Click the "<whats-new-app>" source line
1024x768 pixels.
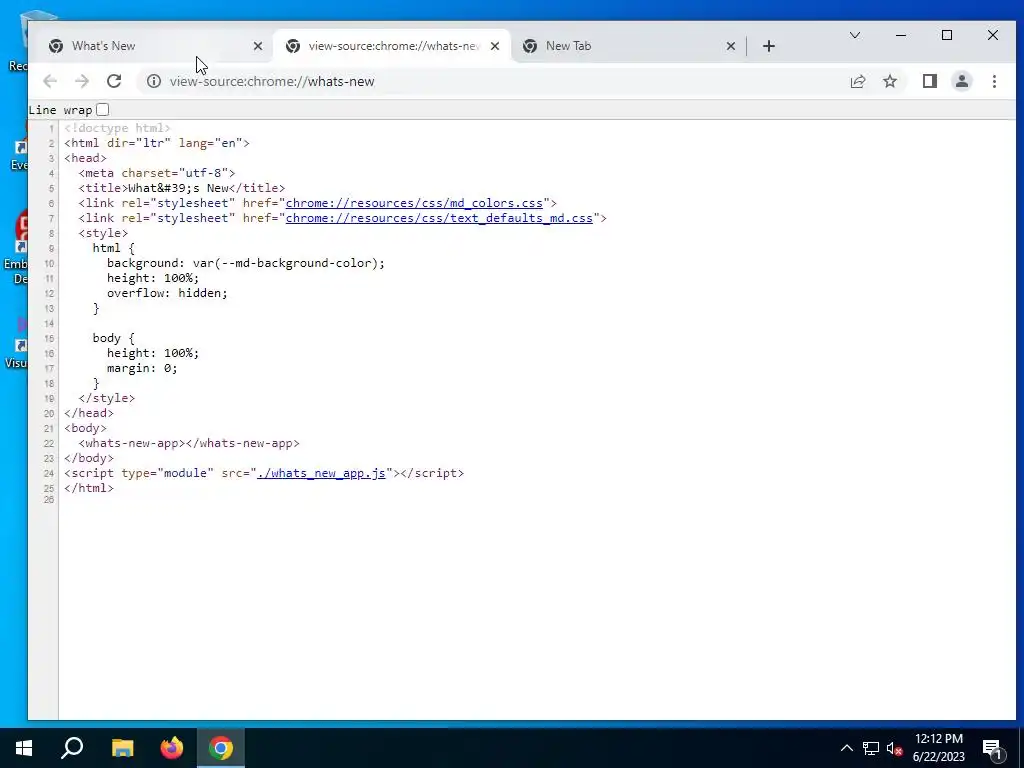pyautogui.click(x=189, y=443)
